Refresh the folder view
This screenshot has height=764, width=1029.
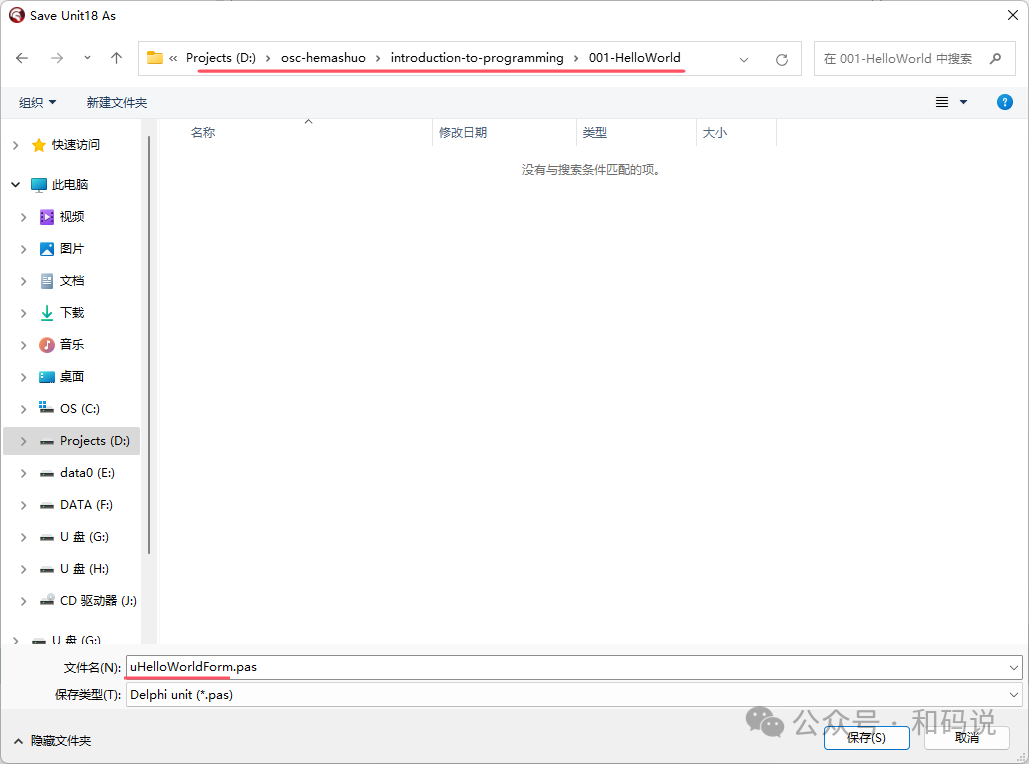[x=781, y=58]
